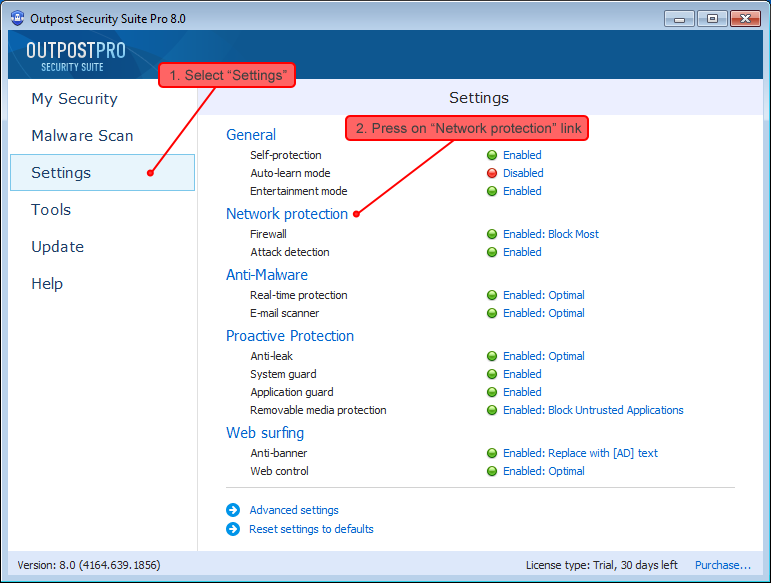Toggle Auto-learn mode via Disabled link

(x=523, y=173)
